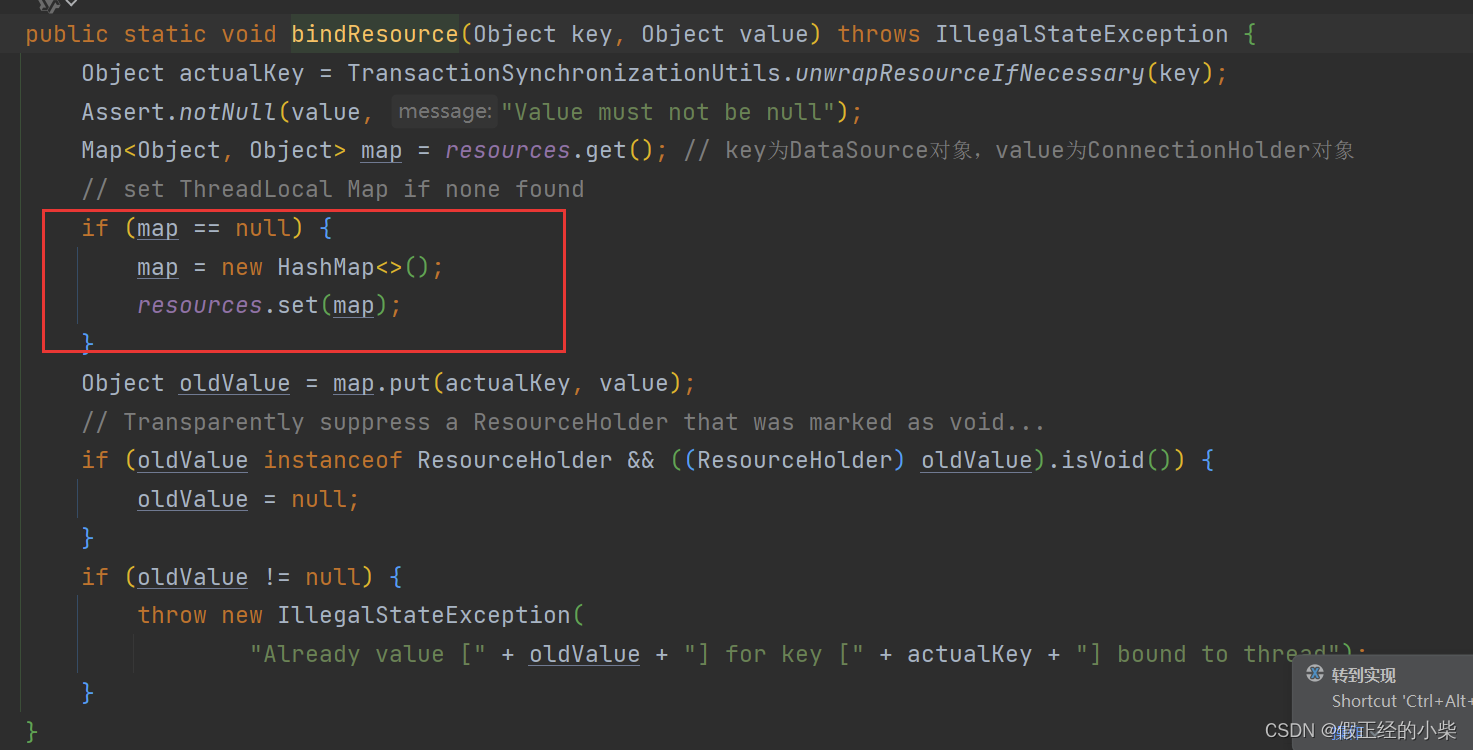Click the Go to Implementation icon in tooltip
The image size is (1473, 750).
point(1315,674)
